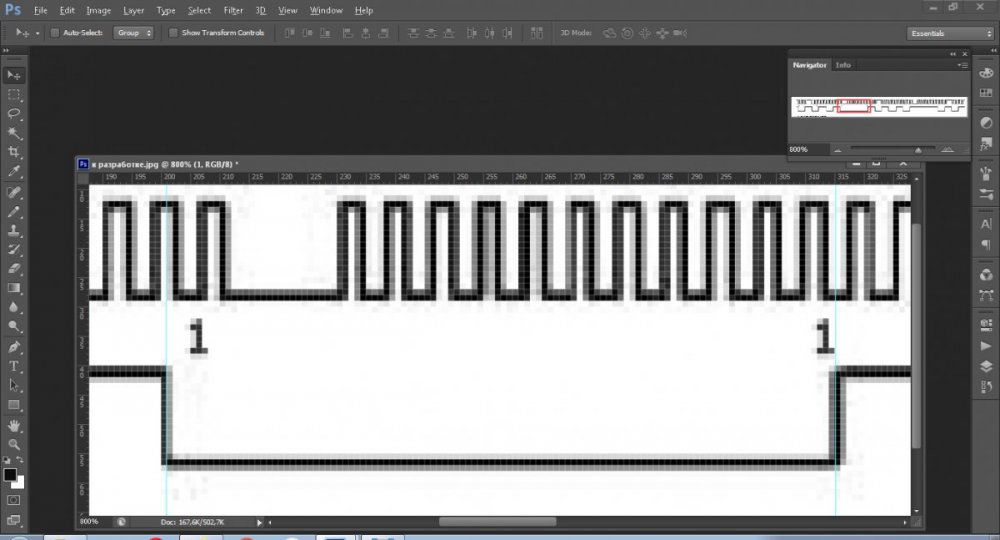Screen dimensions: 1000x540
Task: Collapse the Navigator panel with double arrows
Action: pos(953,54)
